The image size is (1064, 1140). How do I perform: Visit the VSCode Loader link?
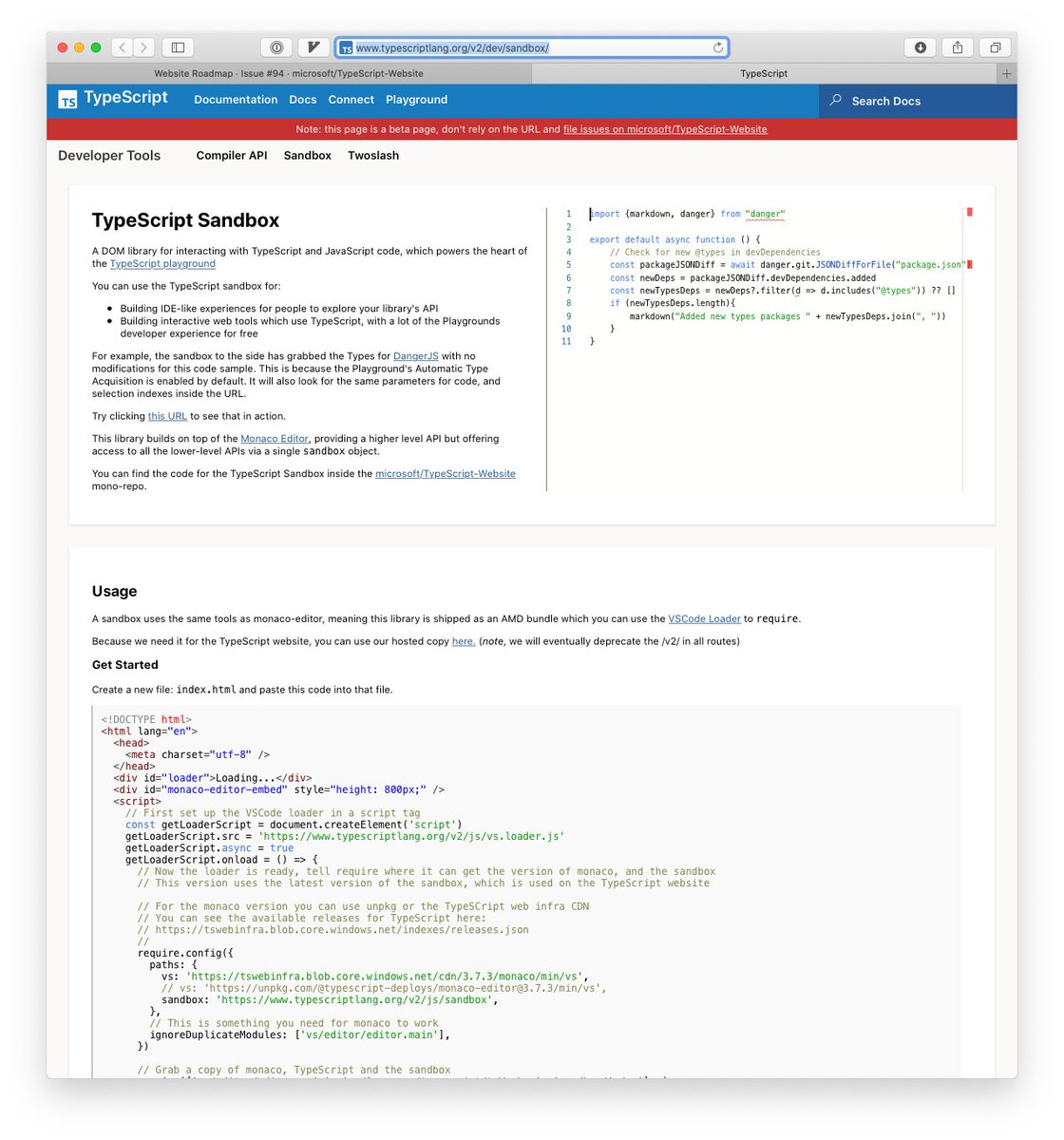pyautogui.click(x=704, y=618)
